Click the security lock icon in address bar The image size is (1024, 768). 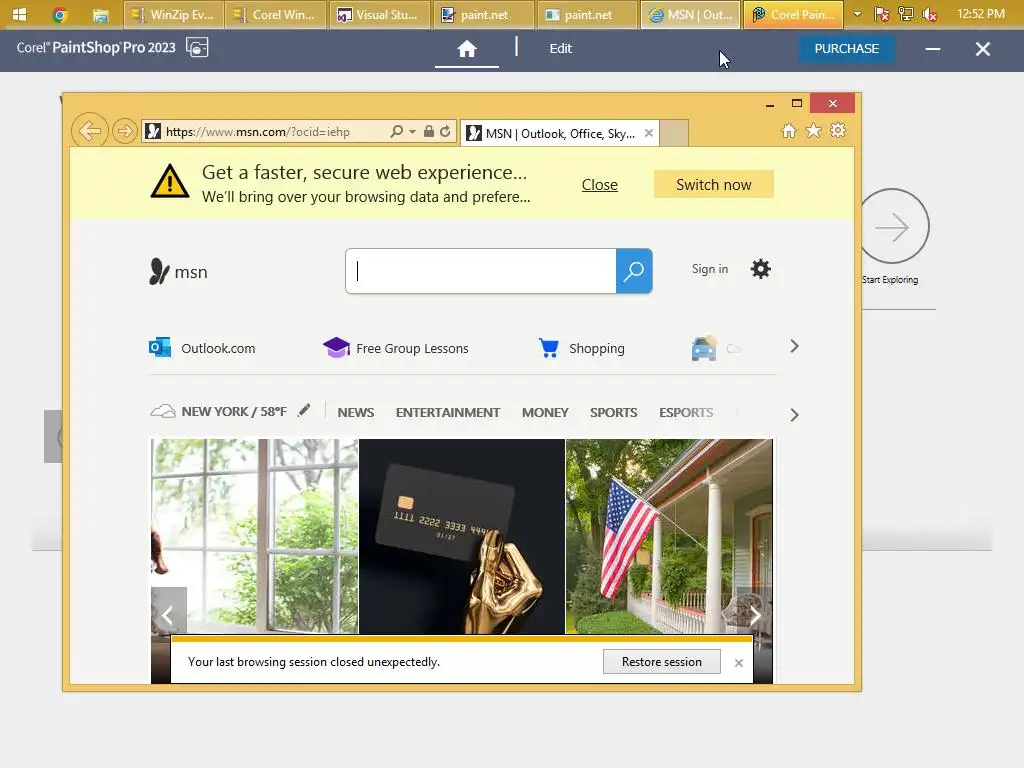[428, 131]
